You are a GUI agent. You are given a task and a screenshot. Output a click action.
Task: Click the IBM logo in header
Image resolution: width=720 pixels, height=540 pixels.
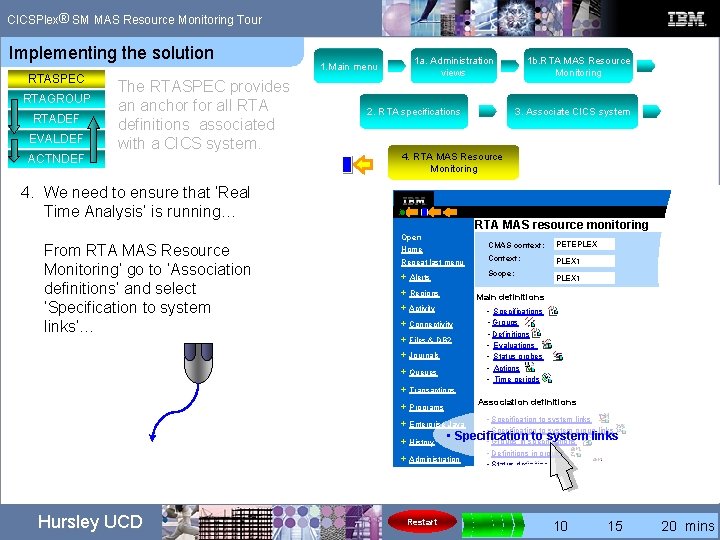(x=686, y=19)
